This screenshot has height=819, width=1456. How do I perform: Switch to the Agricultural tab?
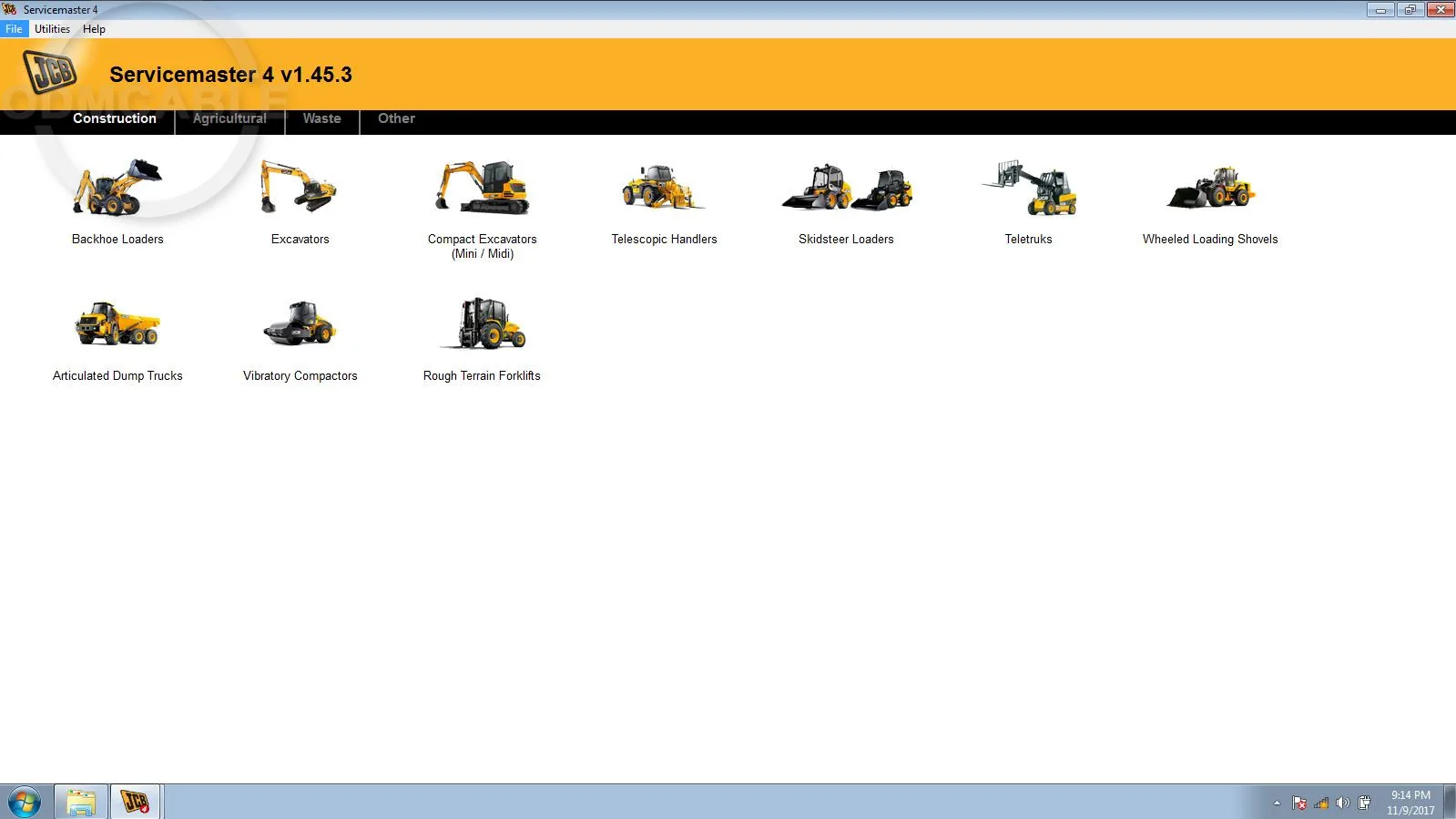(x=229, y=118)
